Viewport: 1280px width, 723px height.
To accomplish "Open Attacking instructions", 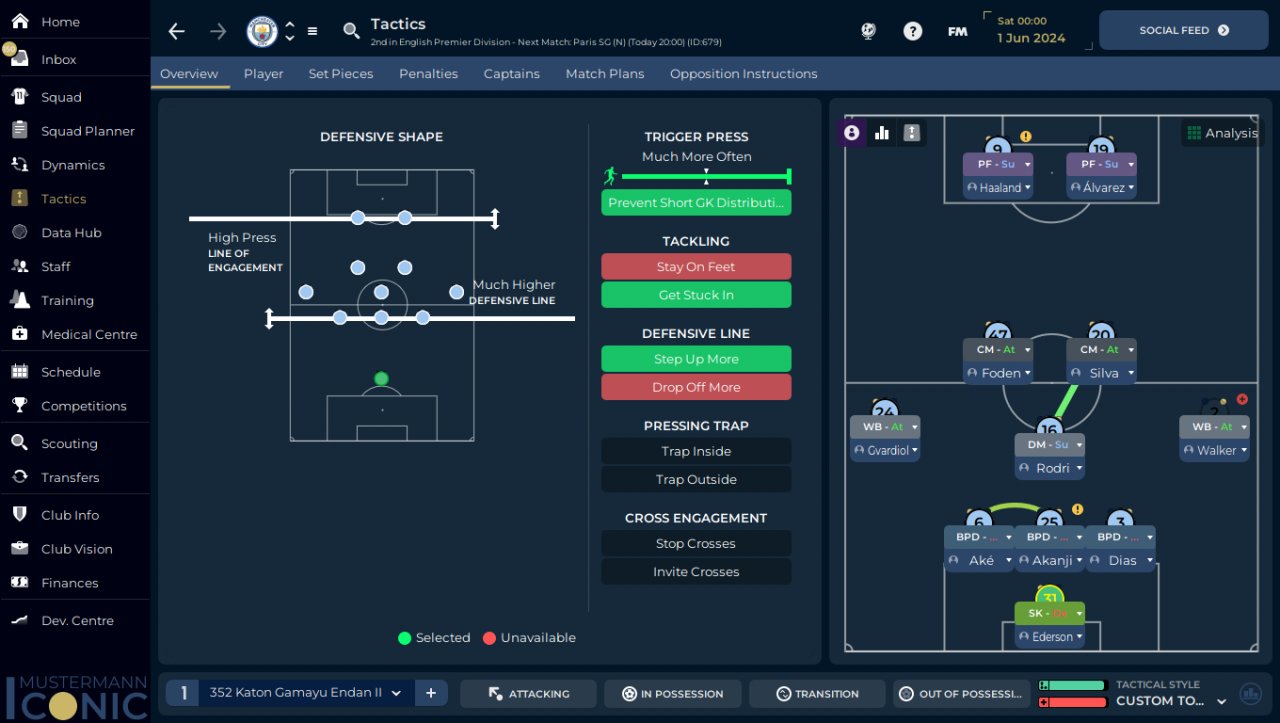I will coord(528,693).
